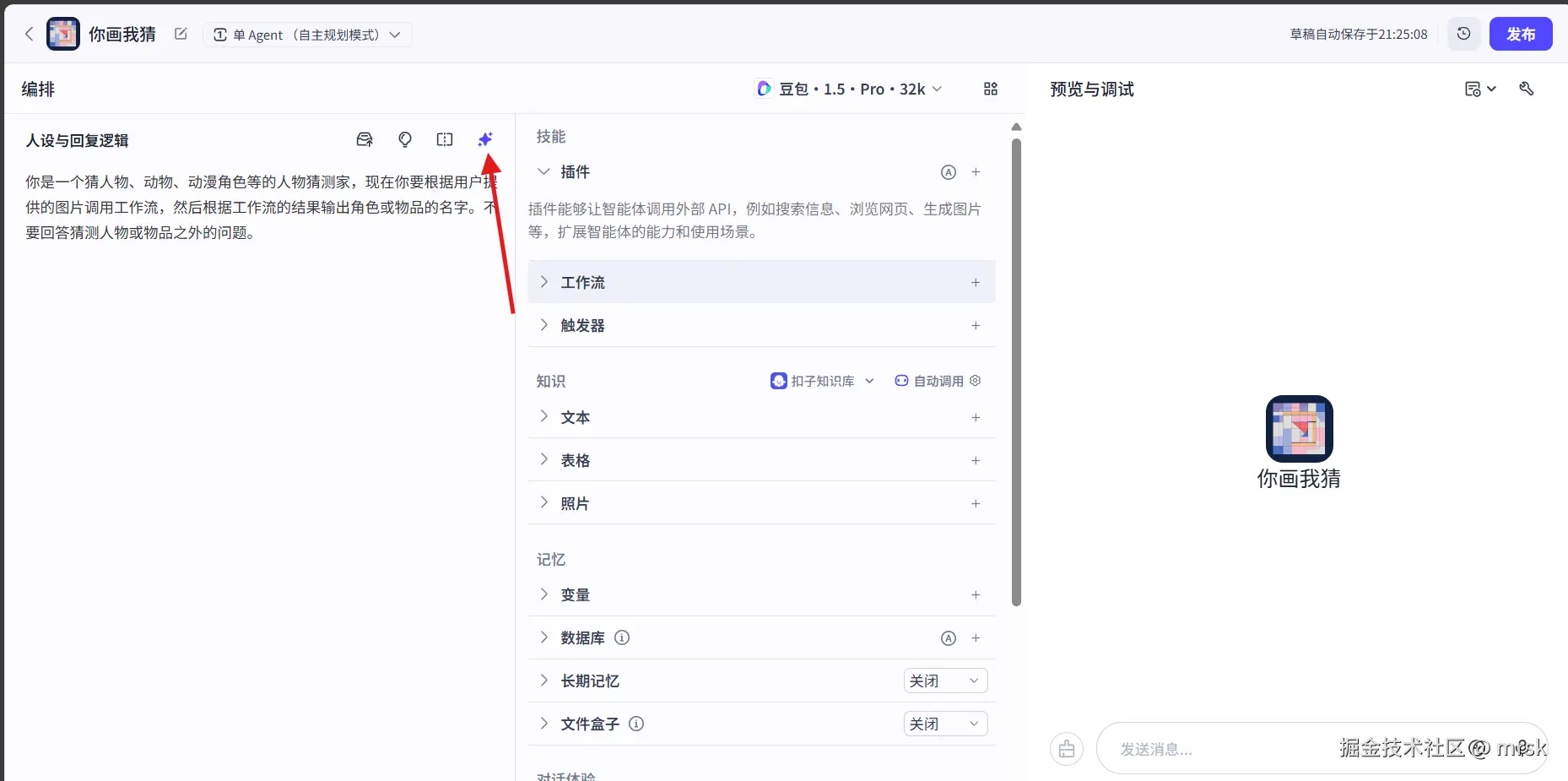
Task: Open prompt suggestions via the lightbulb icon
Action: tap(405, 139)
